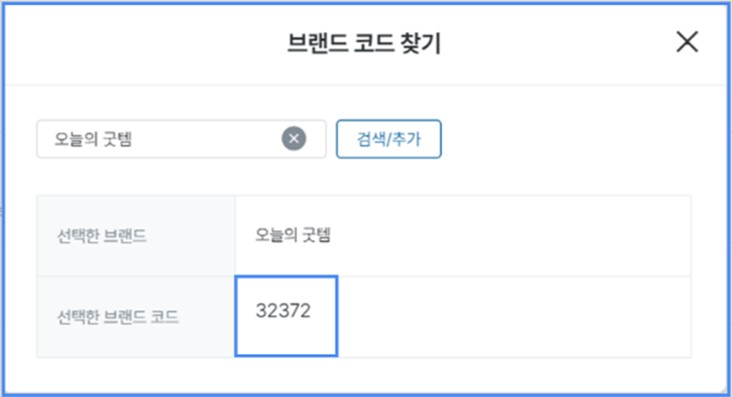Select 오늘의 굿템 in the selected brand row

293,235
